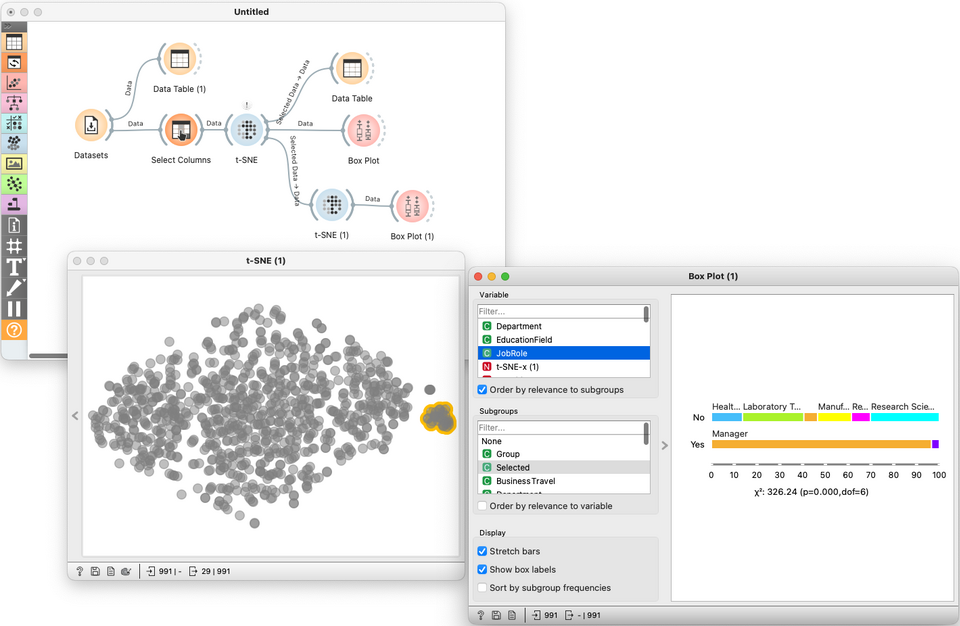
Task: Disable Stretch bars checkbox
Action: [482, 551]
